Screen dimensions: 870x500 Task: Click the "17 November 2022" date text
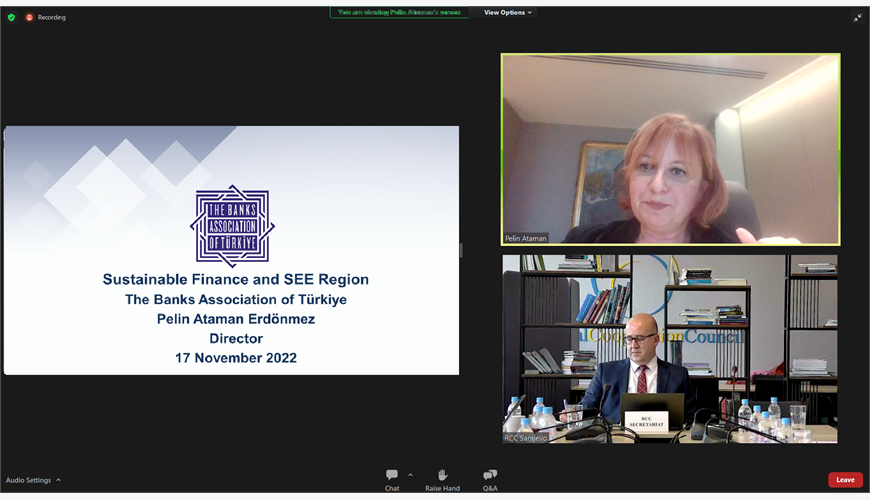(x=236, y=358)
